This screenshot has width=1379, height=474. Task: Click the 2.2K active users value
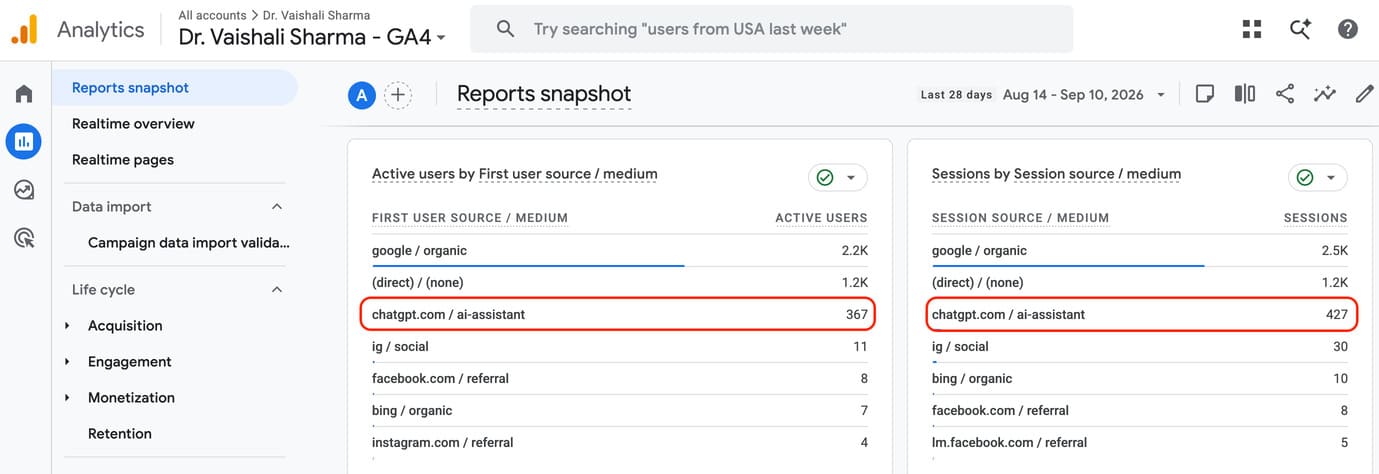[x=854, y=250]
